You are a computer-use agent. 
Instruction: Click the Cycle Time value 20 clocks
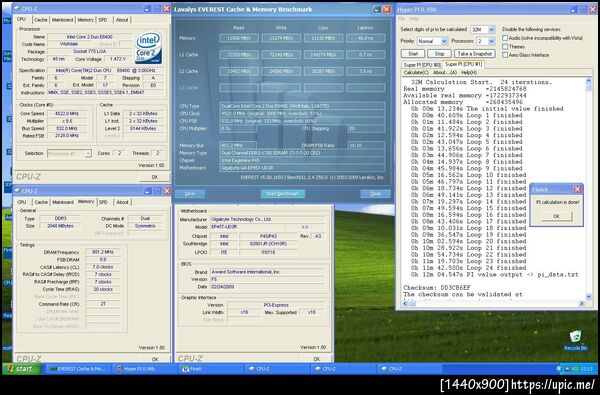[103, 289]
